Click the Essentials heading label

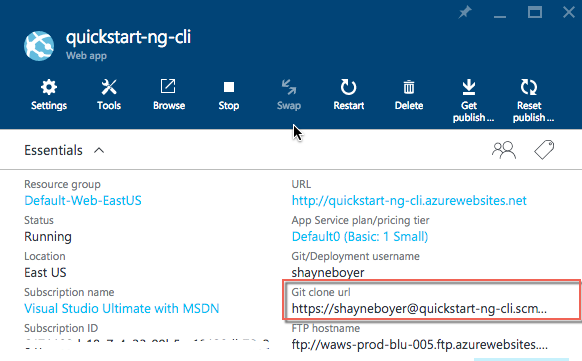[x=53, y=150]
